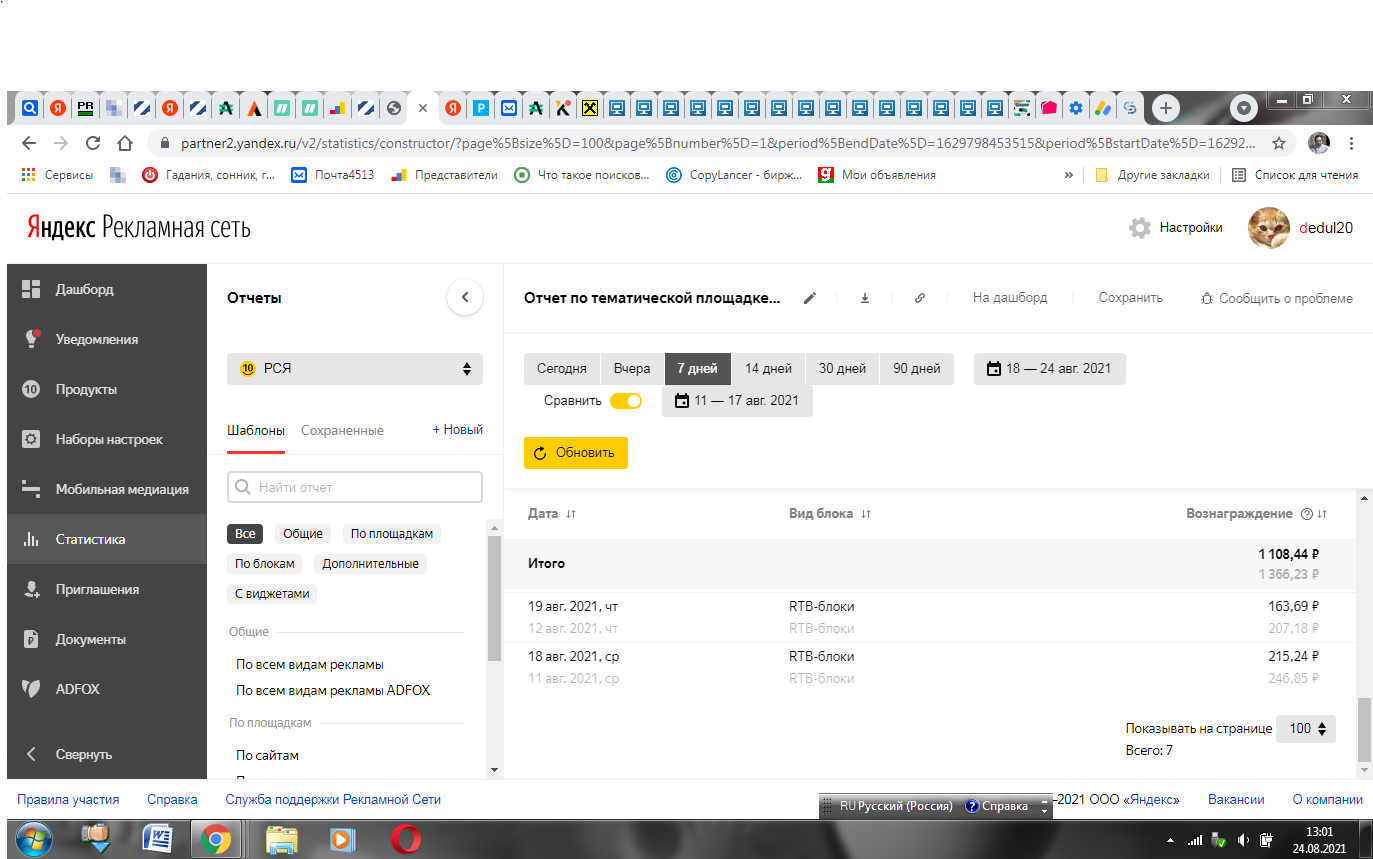Viewport: 1373px width, 859px height.
Task: Toggle the Сравнить switch
Action: click(626, 401)
